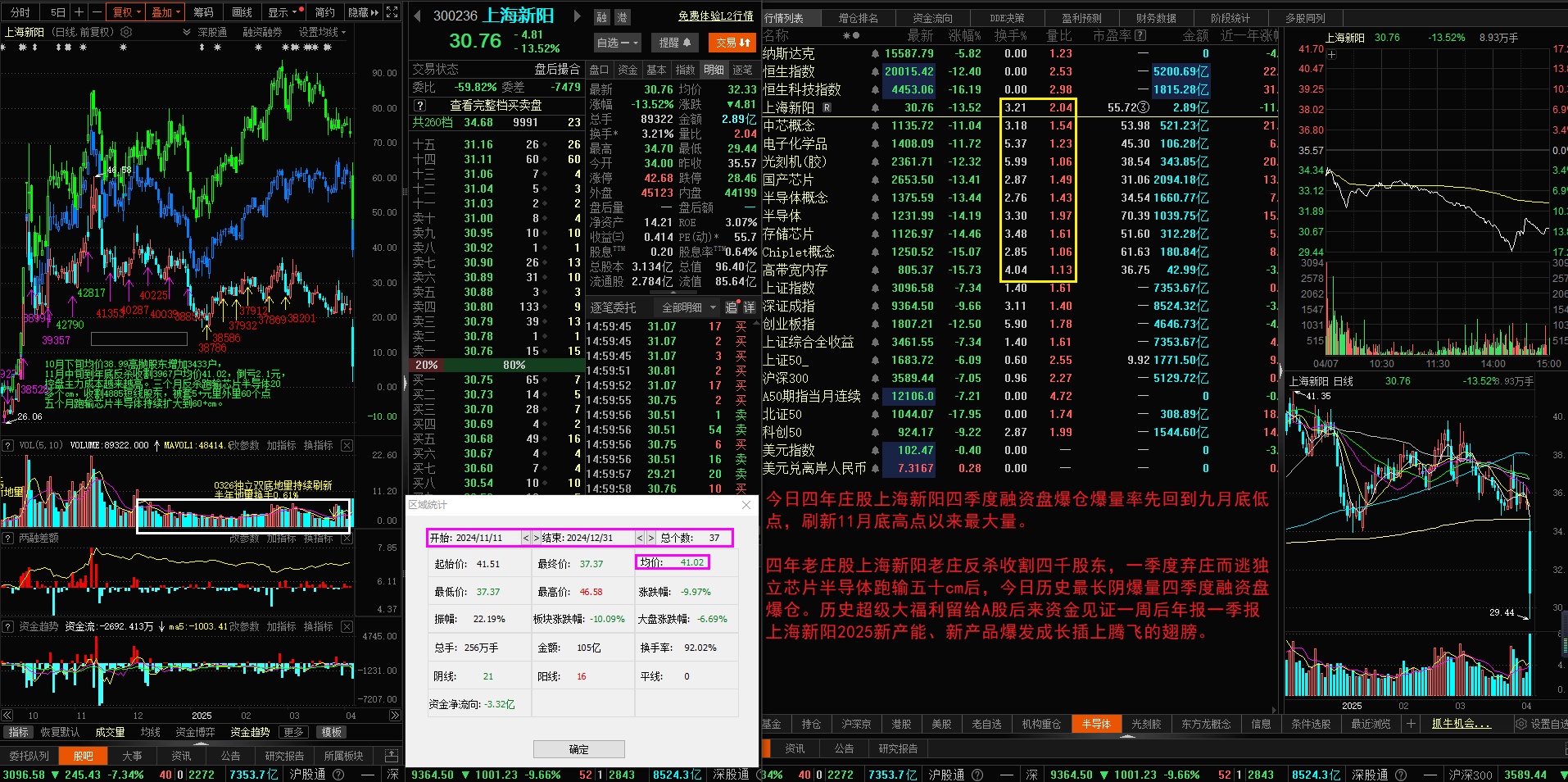Open the 增仓排名 tab
Screen dimensions: 1568x782
point(858,17)
